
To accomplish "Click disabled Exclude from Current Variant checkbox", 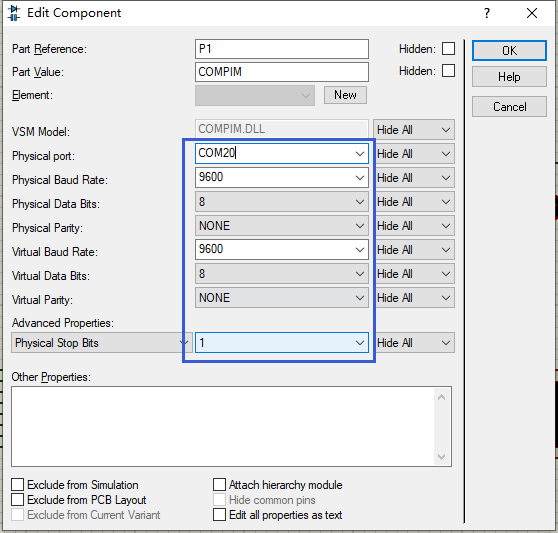I will [x=17, y=514].
